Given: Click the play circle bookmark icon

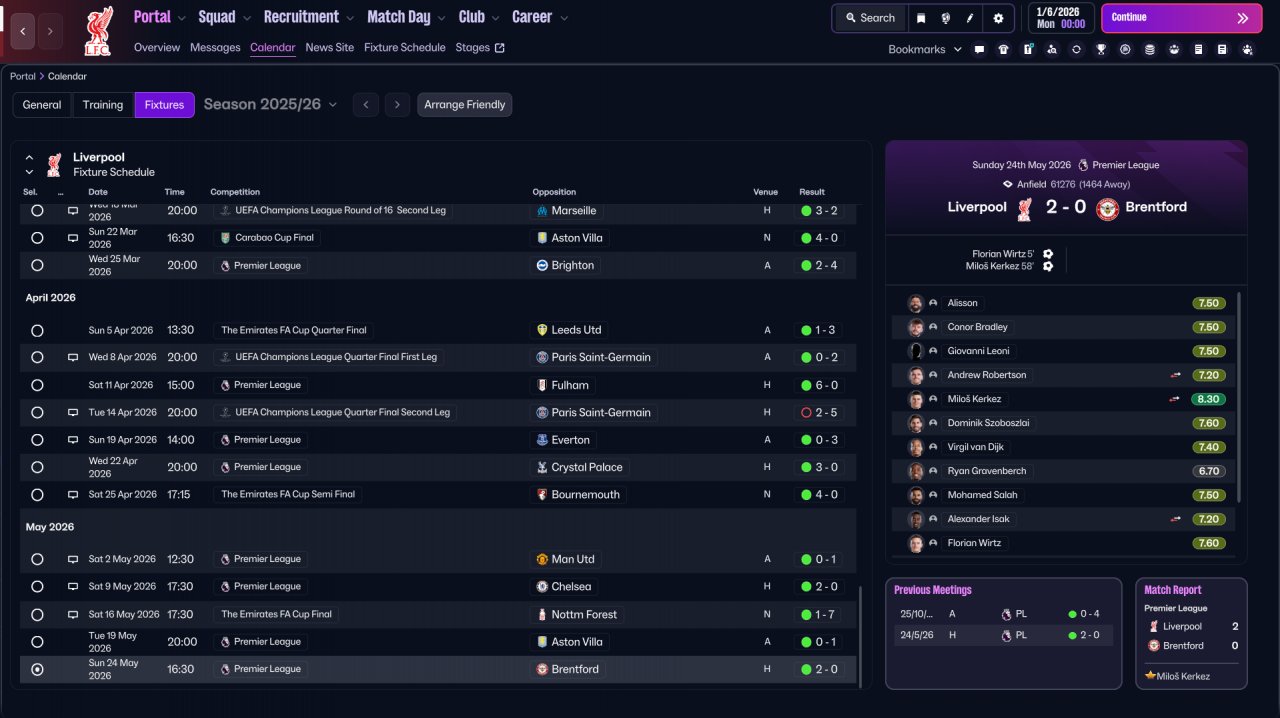Looking at the screenshot, I should pos(1125,49).
